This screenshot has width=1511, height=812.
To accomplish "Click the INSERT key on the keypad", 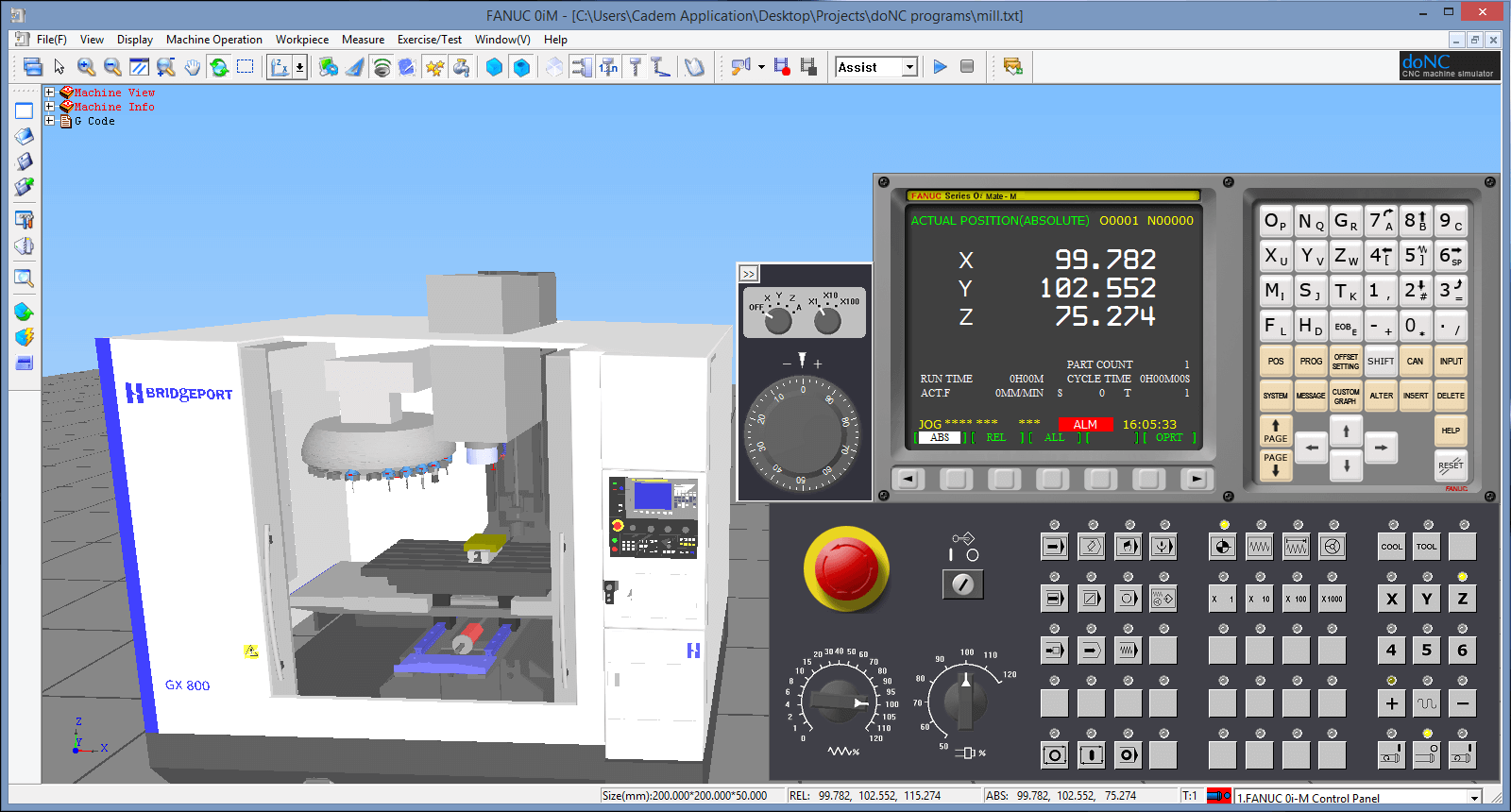I will (x=1416, y=396).
